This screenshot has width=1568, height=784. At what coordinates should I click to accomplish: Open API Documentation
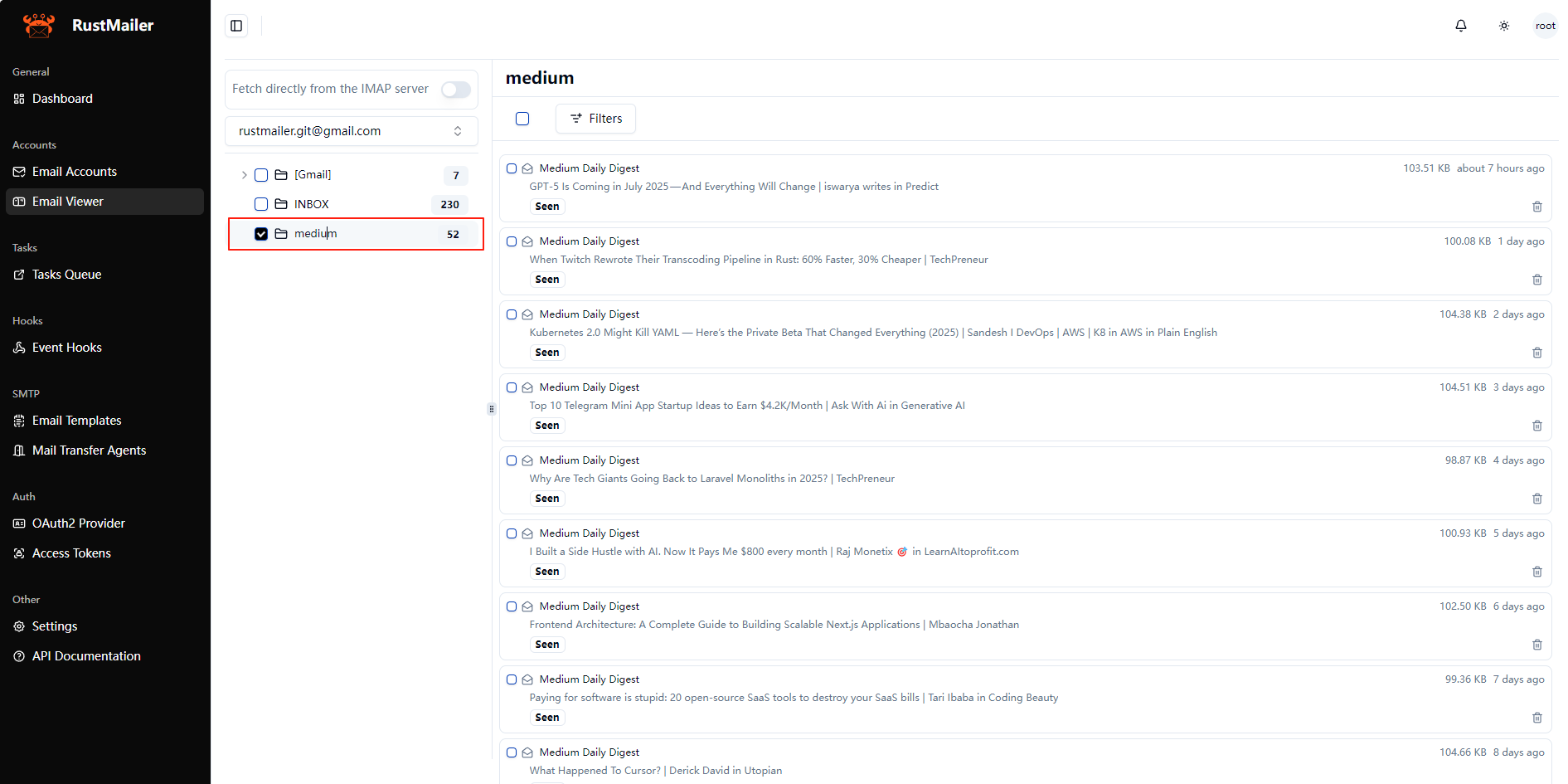[105, 656]
